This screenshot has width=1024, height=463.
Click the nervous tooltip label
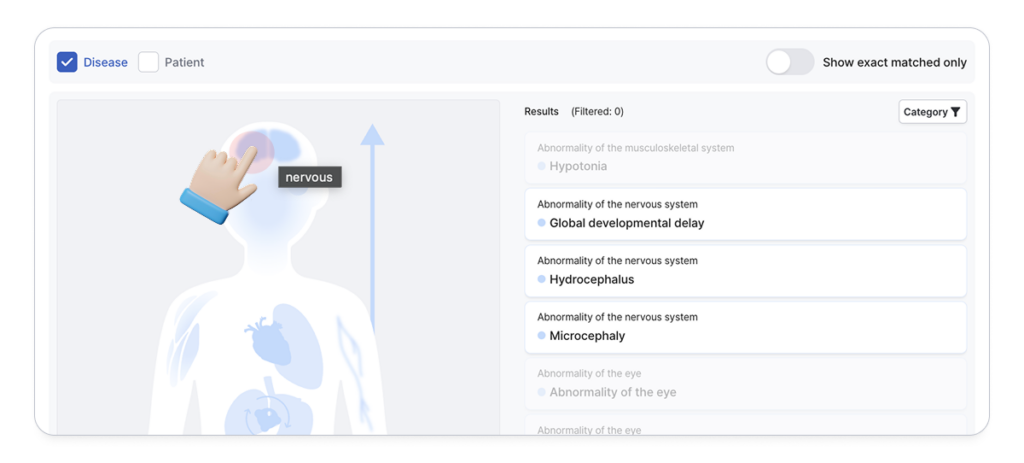click(x=310, y=177)
